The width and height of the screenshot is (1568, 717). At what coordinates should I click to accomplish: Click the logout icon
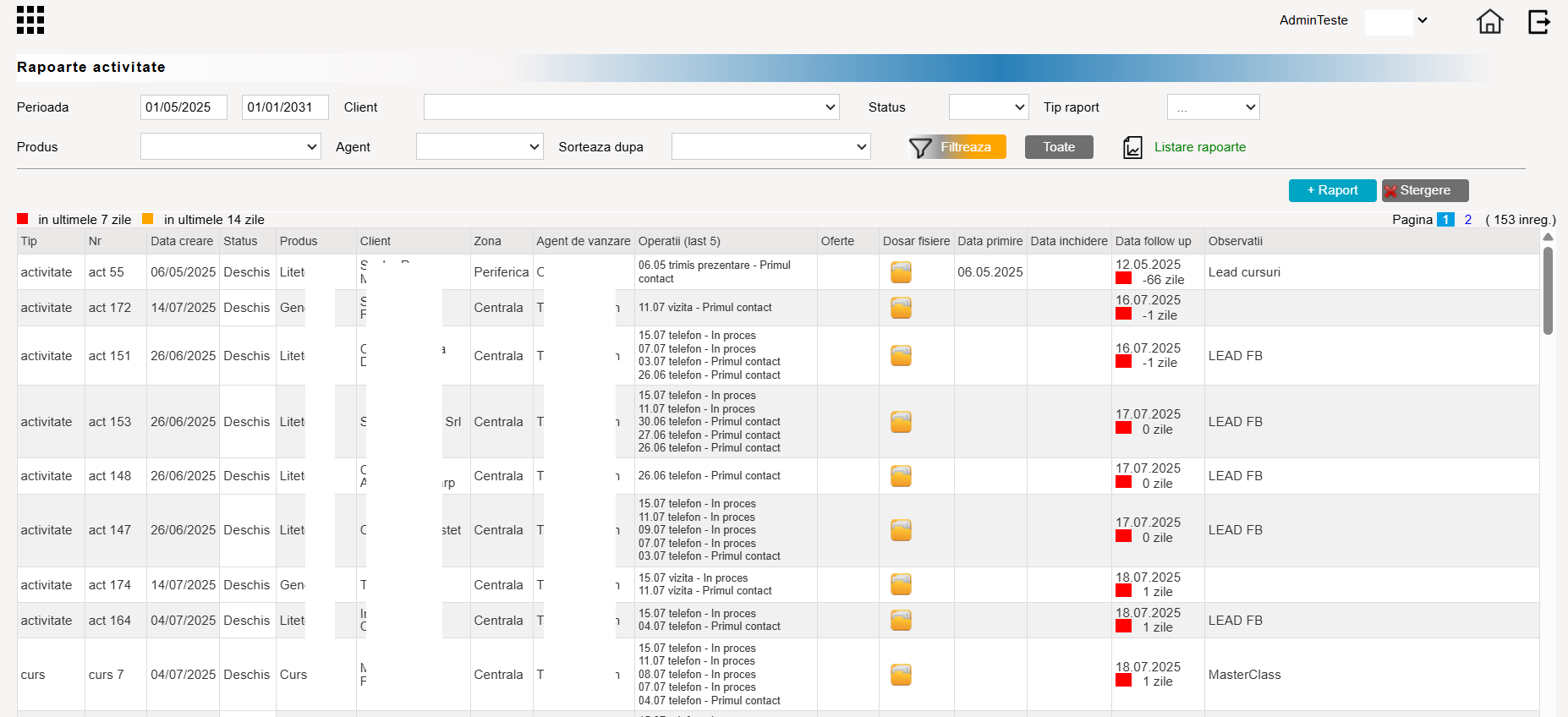coord(1538,21)
